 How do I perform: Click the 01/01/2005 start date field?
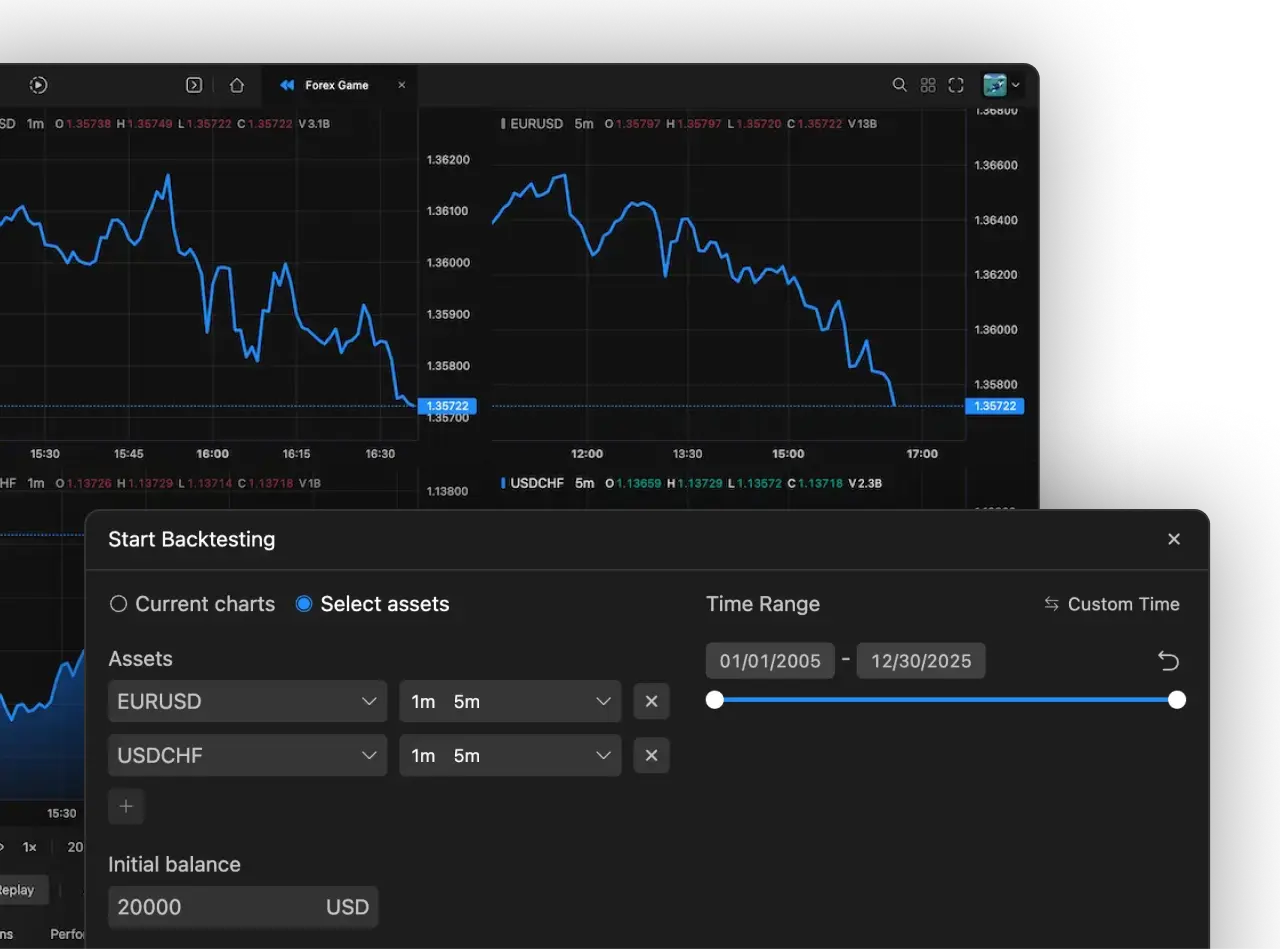(x=769, y=660)
